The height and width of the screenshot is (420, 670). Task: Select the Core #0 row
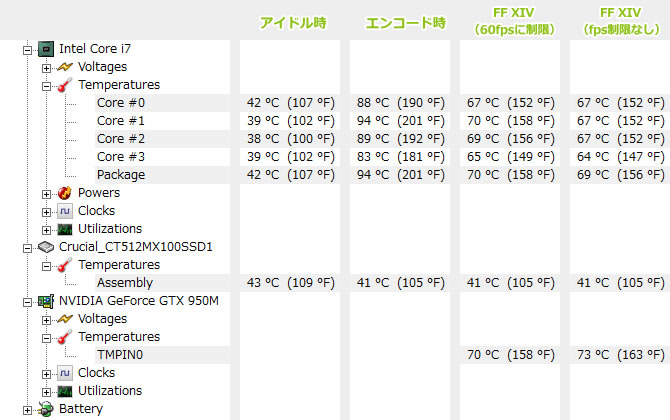pos(162,103)
